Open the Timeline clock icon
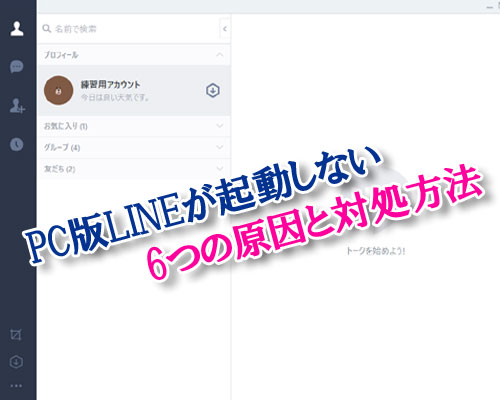This screenshot has height=400, width=500. (x=17, y=144)
